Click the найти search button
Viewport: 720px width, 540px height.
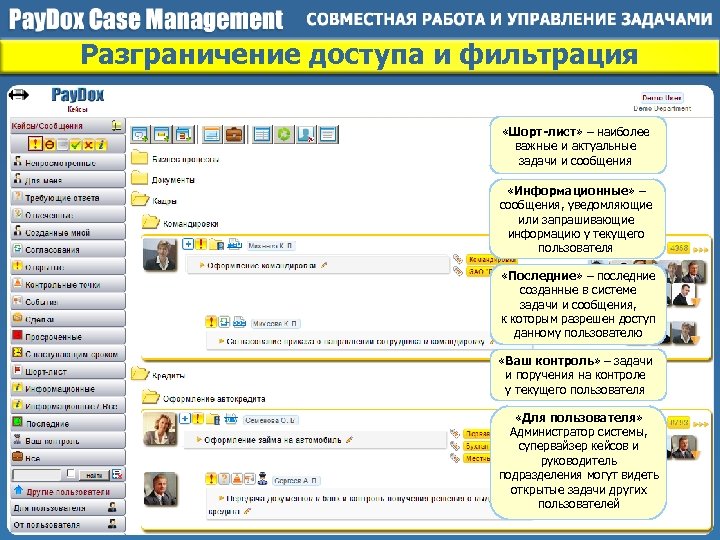[94, 475]
